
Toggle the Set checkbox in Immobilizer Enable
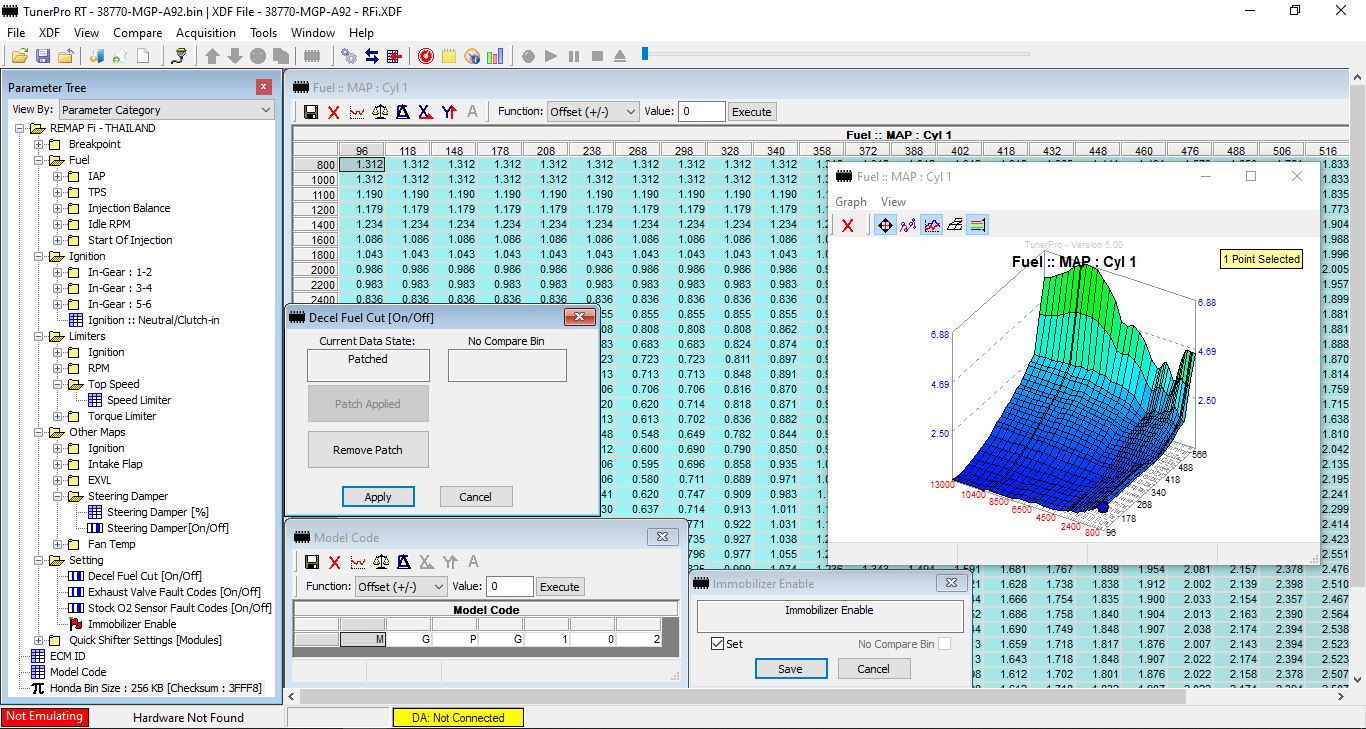coord(718,644)
